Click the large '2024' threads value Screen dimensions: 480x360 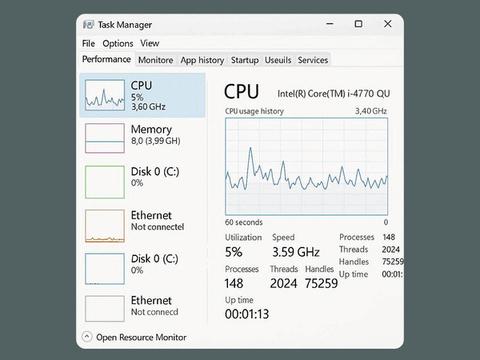[x=283, y=283]
